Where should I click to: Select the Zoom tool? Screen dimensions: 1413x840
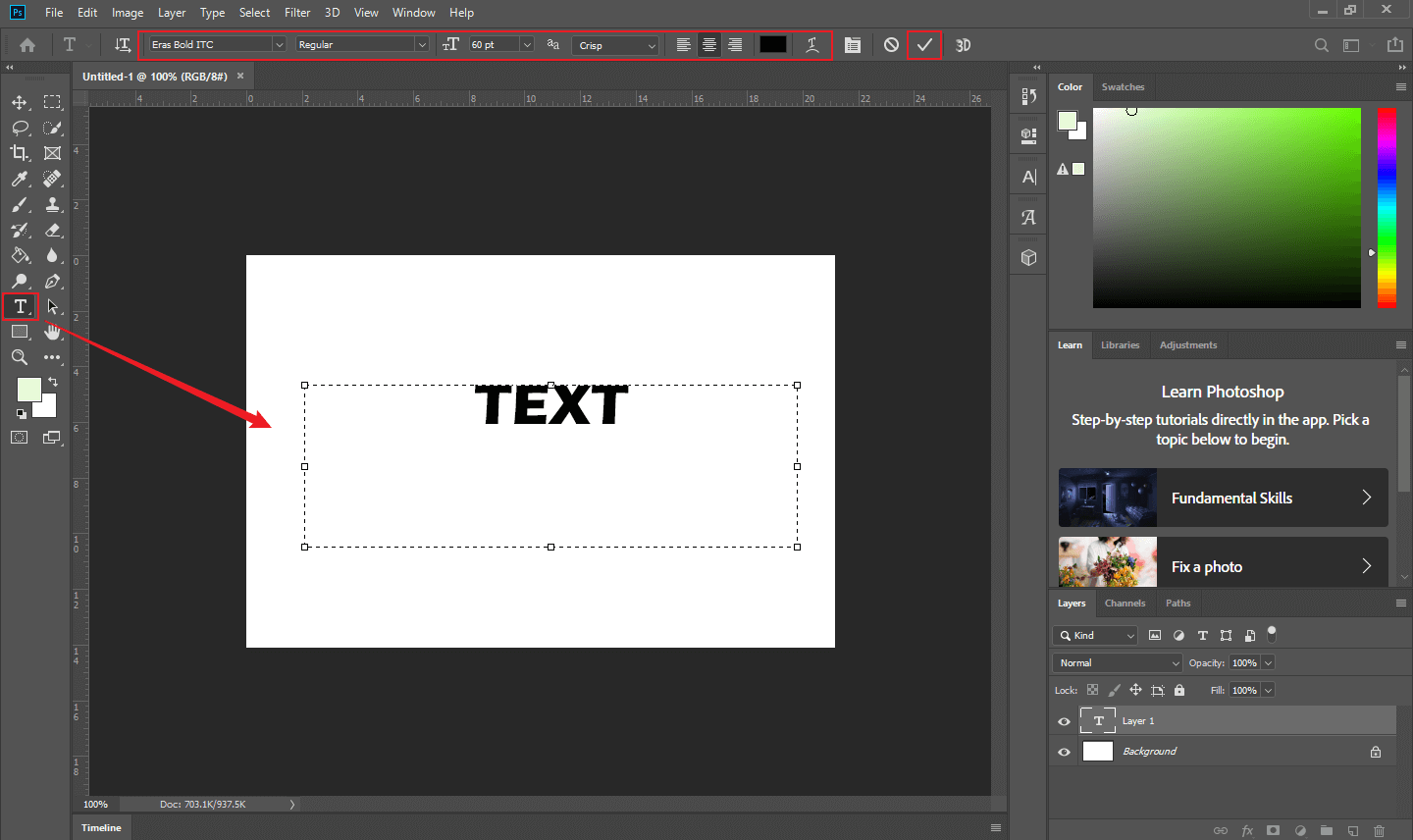click(19, 357)
